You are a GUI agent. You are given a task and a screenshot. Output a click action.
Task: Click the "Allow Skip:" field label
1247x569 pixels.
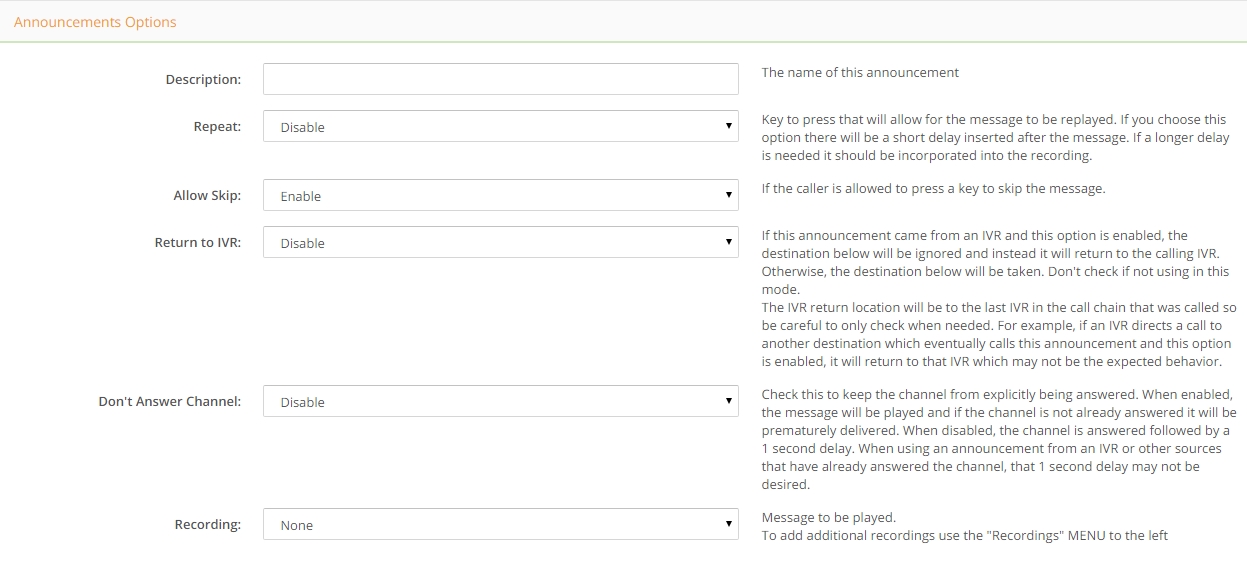click(207, 195)
